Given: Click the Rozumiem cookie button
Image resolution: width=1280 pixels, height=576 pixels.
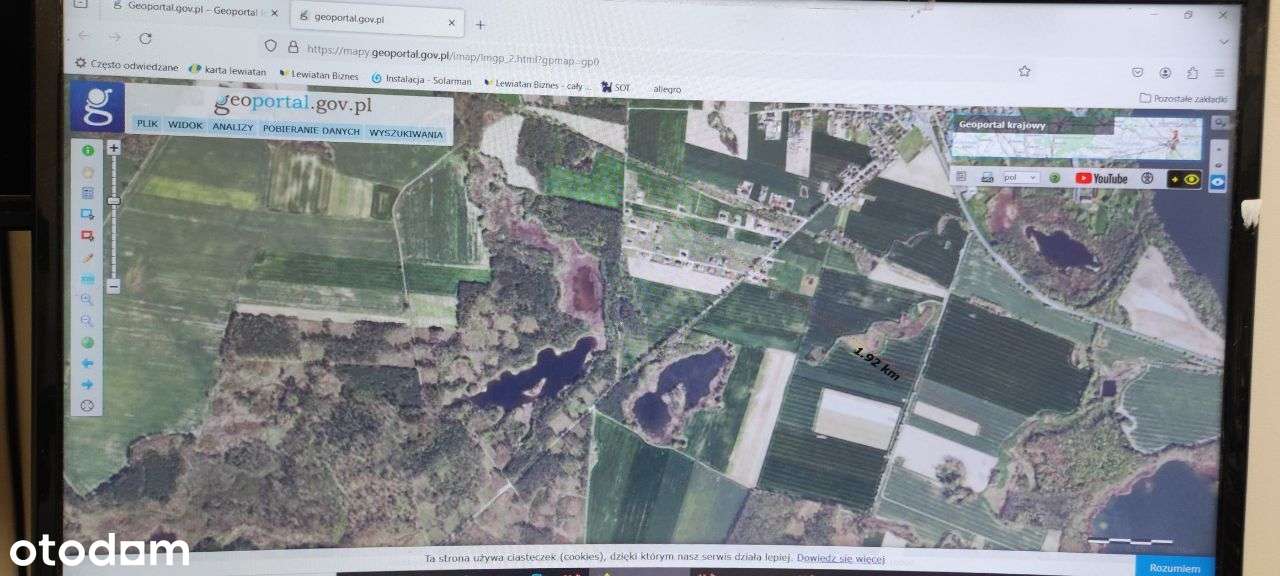Looking at the screenshot, I should (1174, 566).
